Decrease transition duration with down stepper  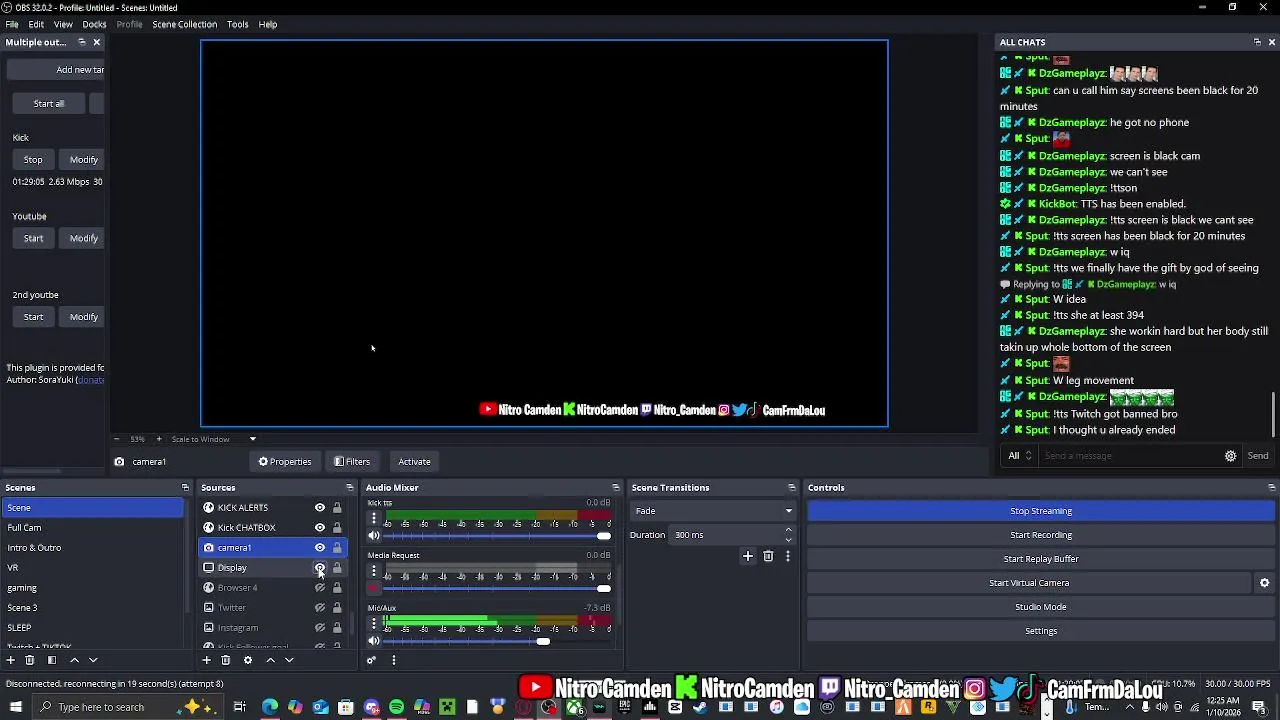(x=788, y=540)
